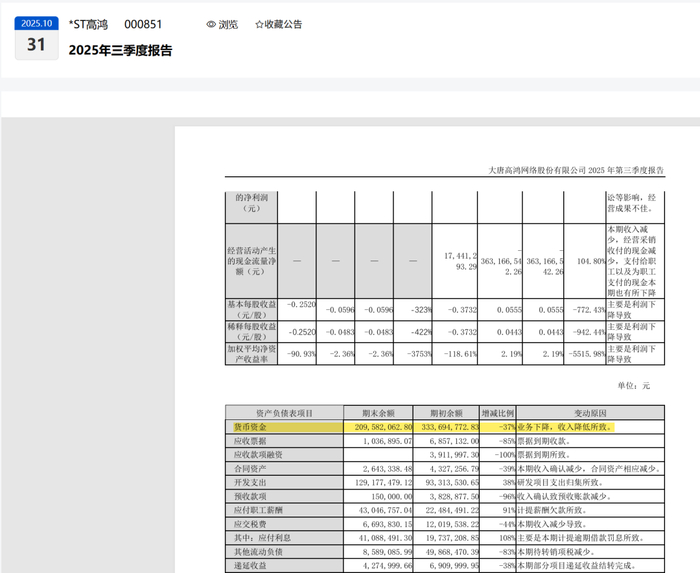Click the value -5515.98% in the table

[587, 354]
